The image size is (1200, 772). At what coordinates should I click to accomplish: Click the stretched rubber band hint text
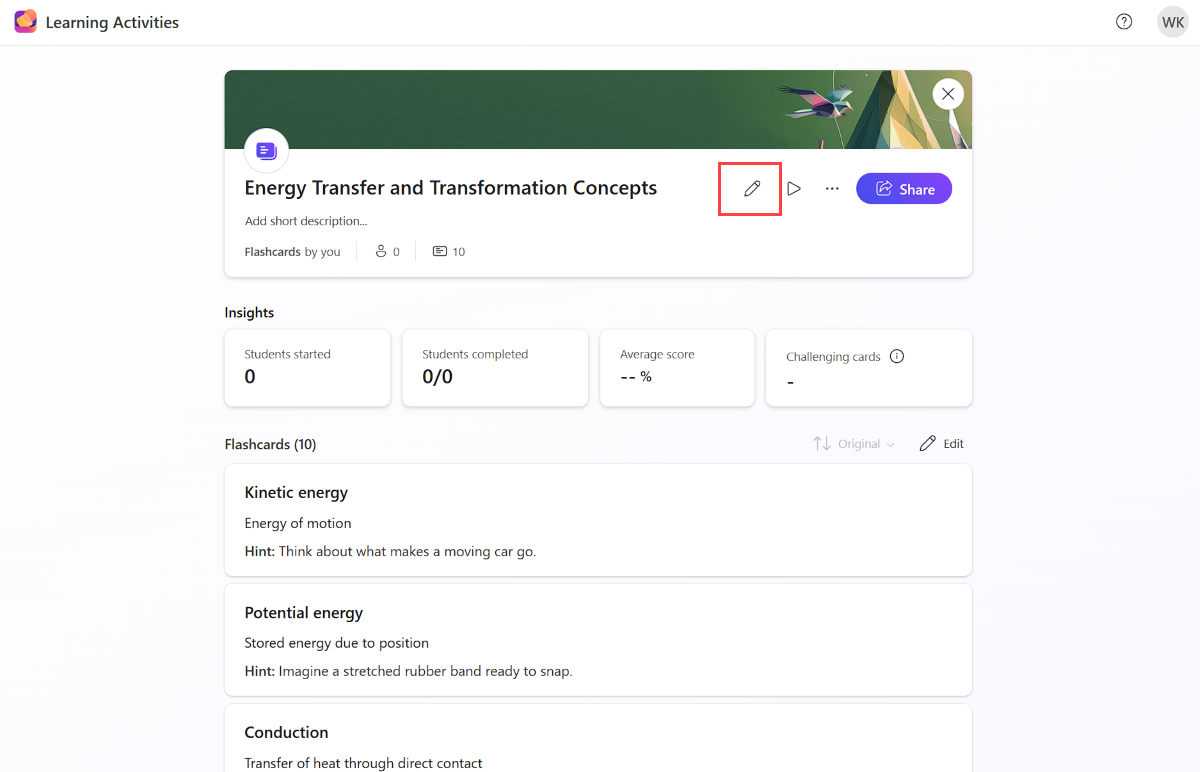[408, 671]
